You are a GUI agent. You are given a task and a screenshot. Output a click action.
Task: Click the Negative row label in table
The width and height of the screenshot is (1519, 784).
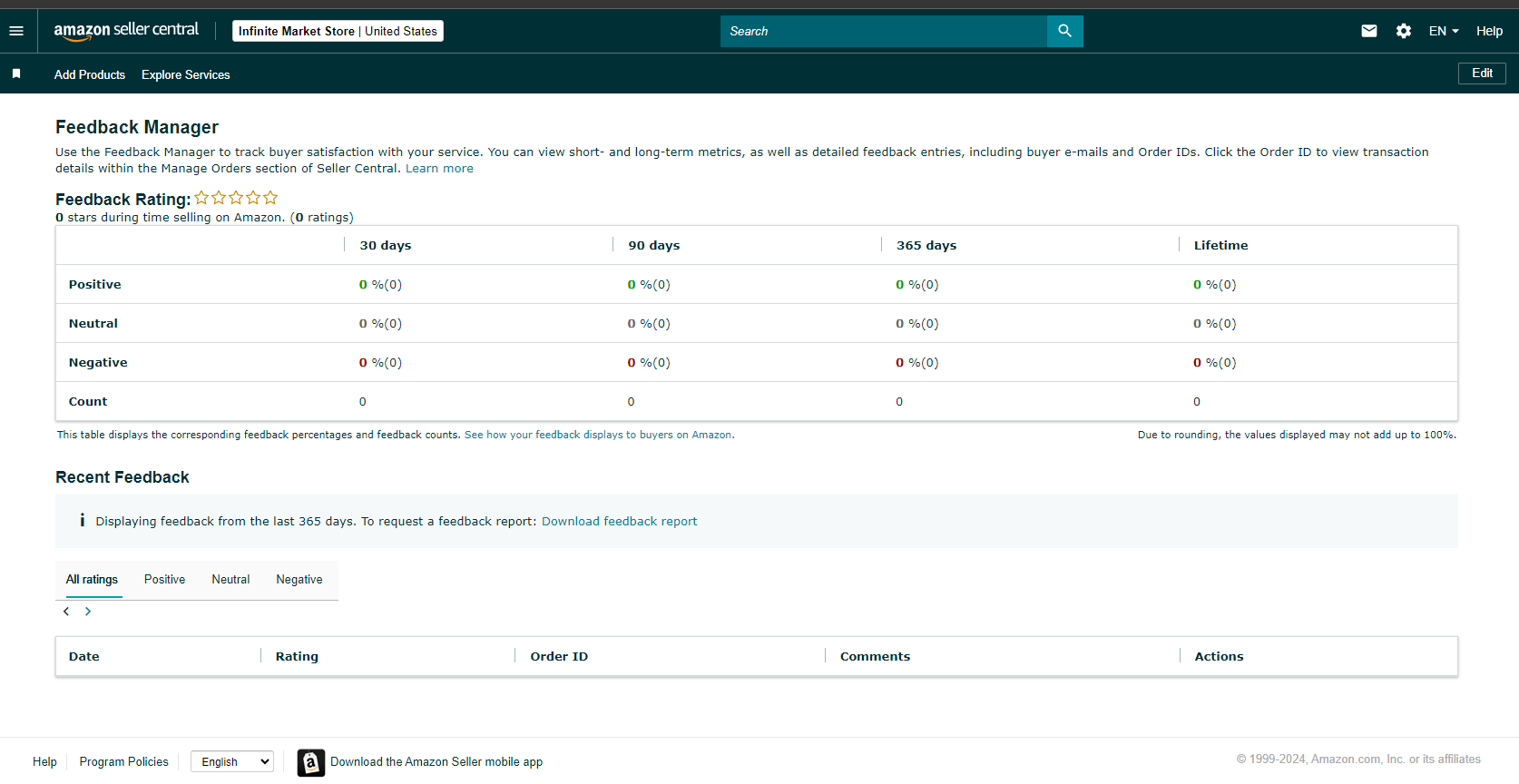click(98, 362)
